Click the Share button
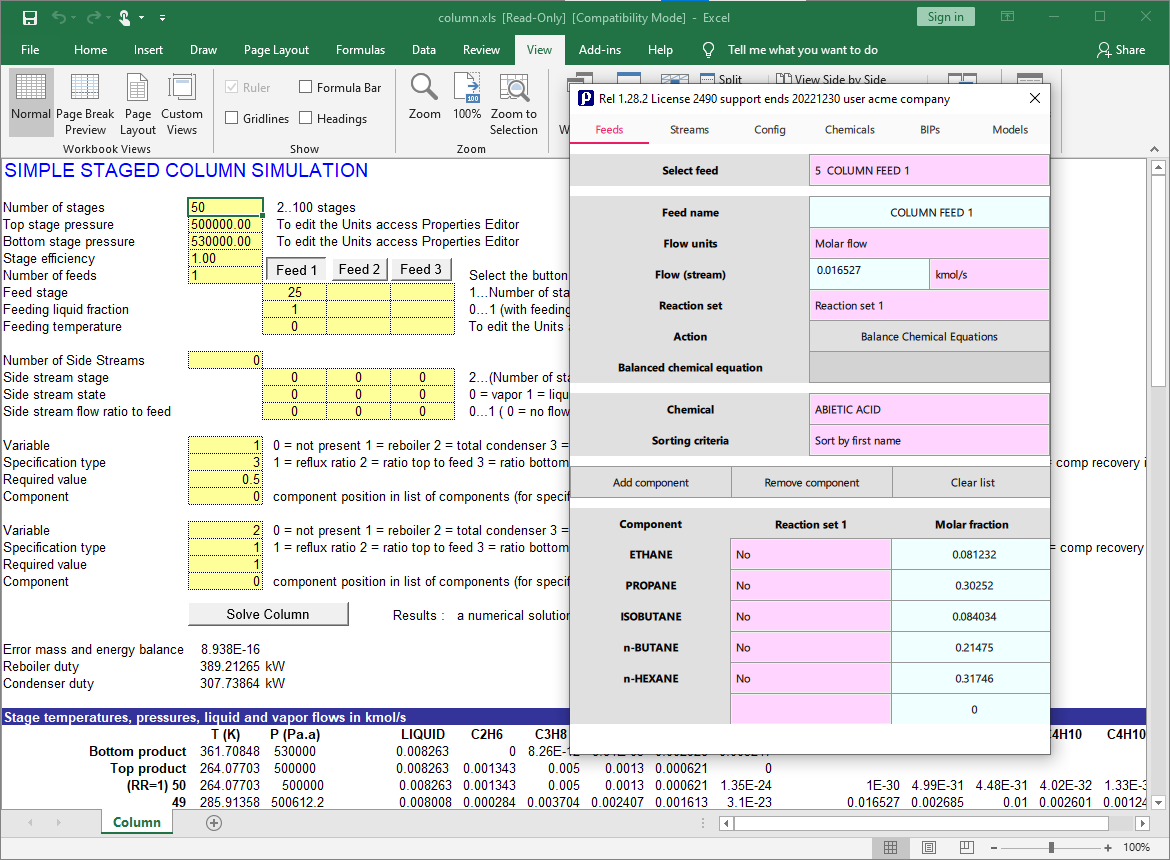Screen dimensions: 1170x860 click(x=1121, y=50)
